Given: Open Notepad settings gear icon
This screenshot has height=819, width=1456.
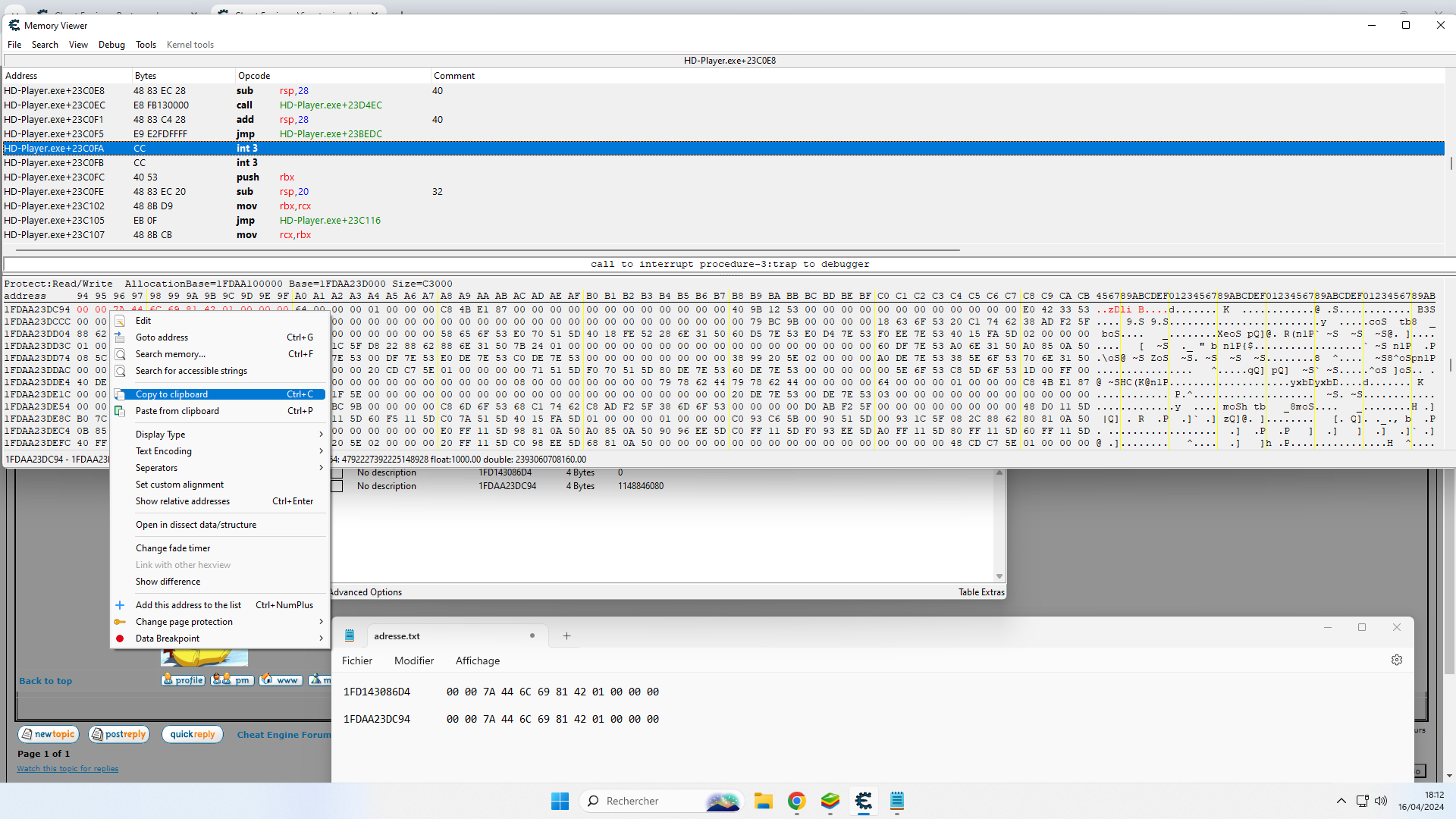Looking at the screenshot, I should [1397, 660].
